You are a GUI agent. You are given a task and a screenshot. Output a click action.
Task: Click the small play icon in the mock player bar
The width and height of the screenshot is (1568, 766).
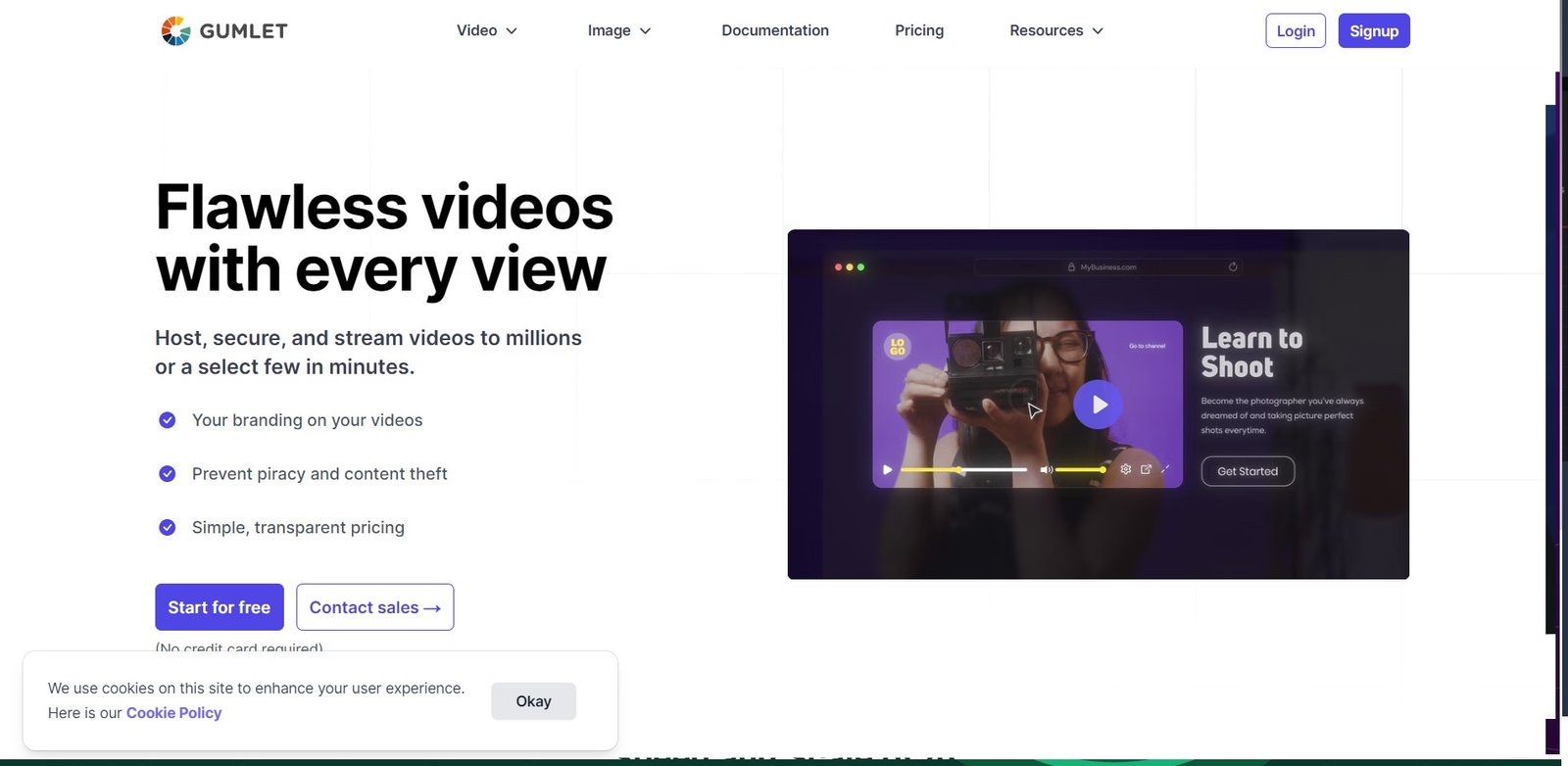[x=887, y=470]
